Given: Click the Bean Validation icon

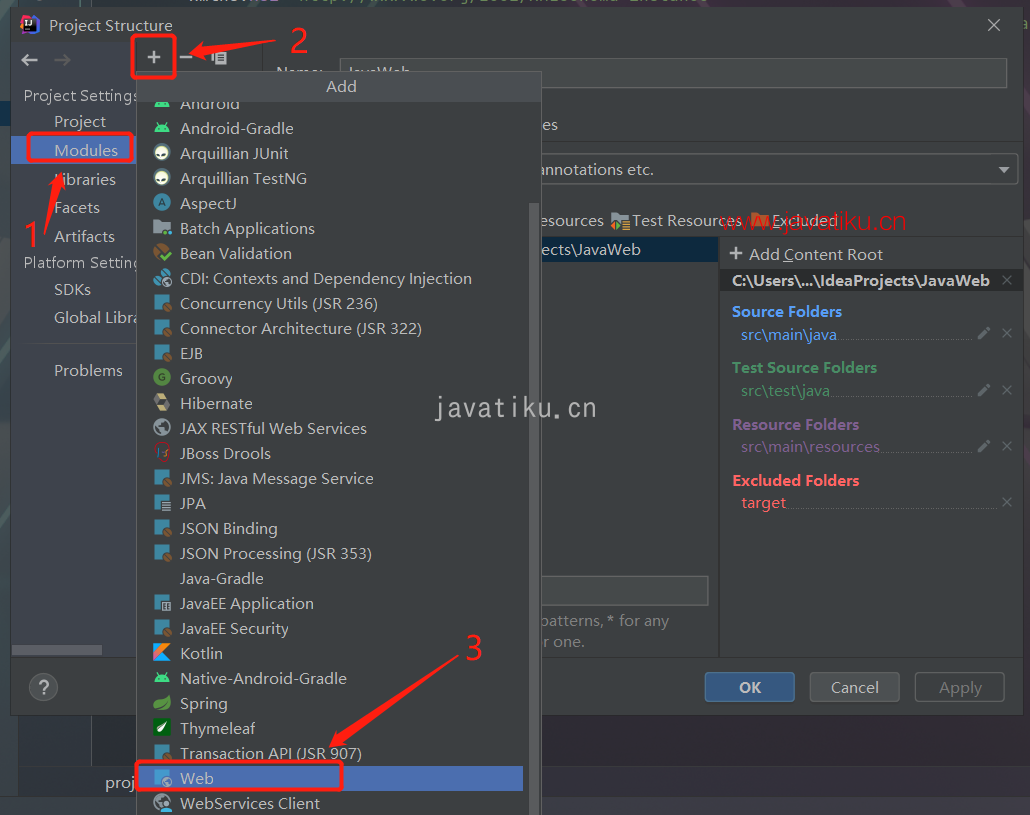Looking at the screenshot, I should [x=162, y=253].
